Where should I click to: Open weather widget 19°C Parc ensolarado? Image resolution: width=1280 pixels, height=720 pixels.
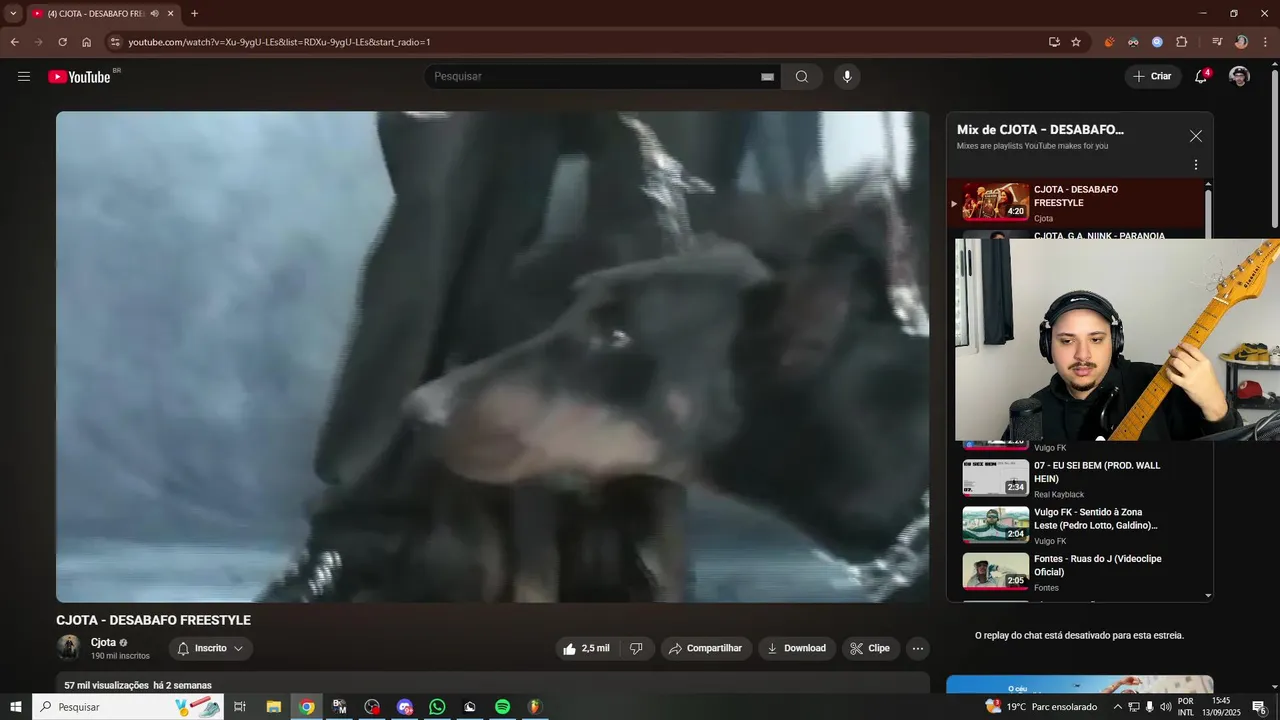point(1041,707)
